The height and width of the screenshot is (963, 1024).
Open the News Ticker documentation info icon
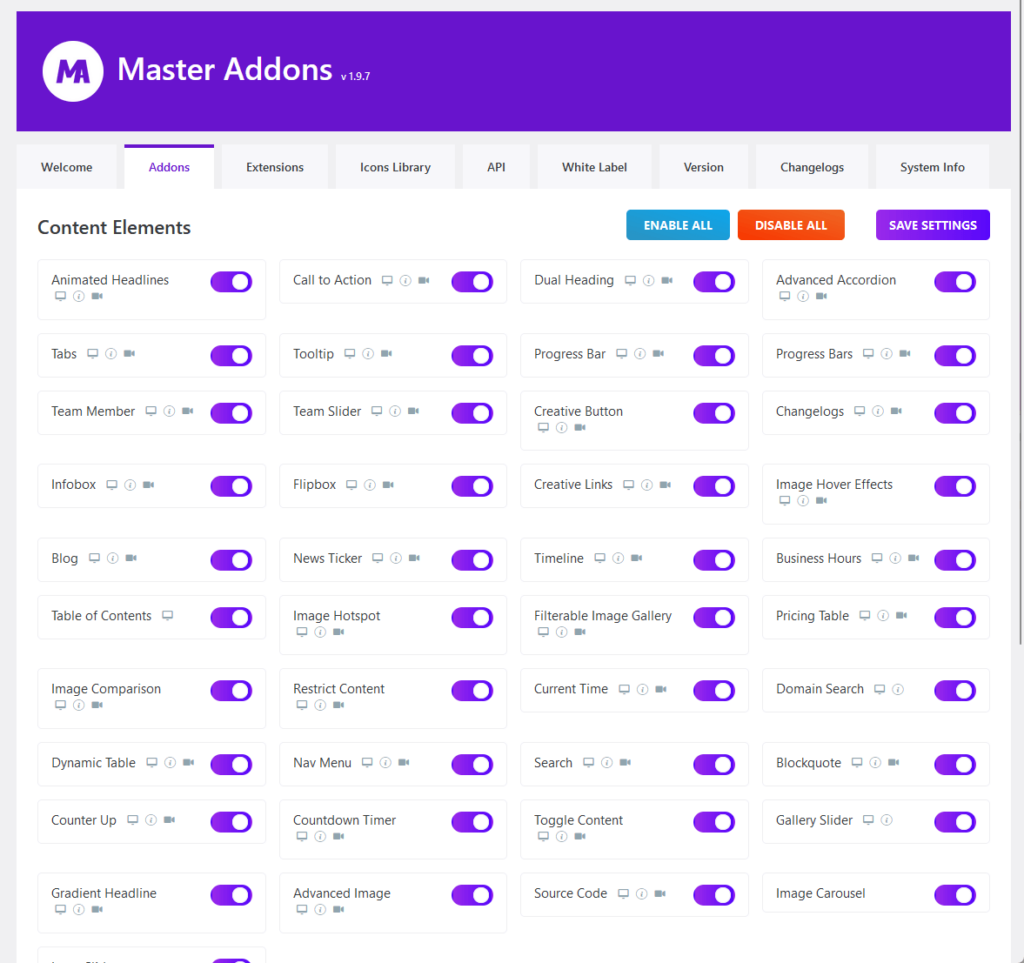[396, 558]
